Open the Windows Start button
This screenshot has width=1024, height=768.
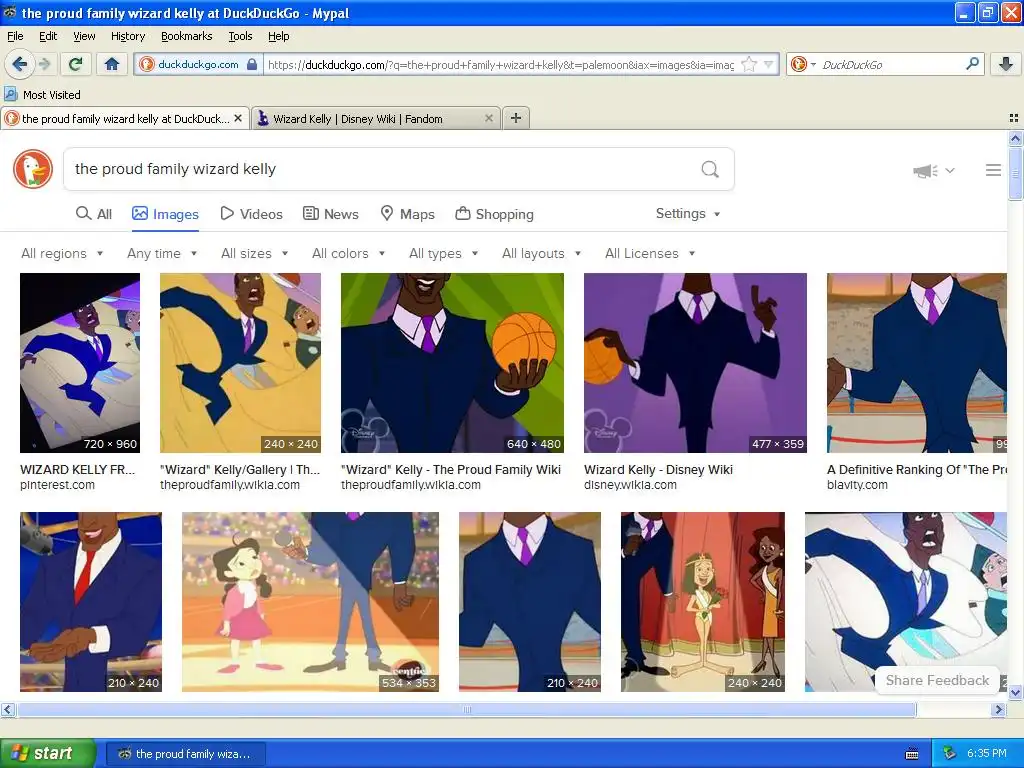47,754
